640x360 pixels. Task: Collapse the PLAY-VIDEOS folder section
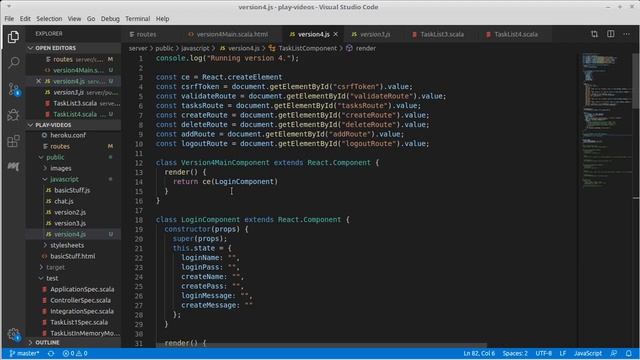pyautogui.click(x=73, y=125)
